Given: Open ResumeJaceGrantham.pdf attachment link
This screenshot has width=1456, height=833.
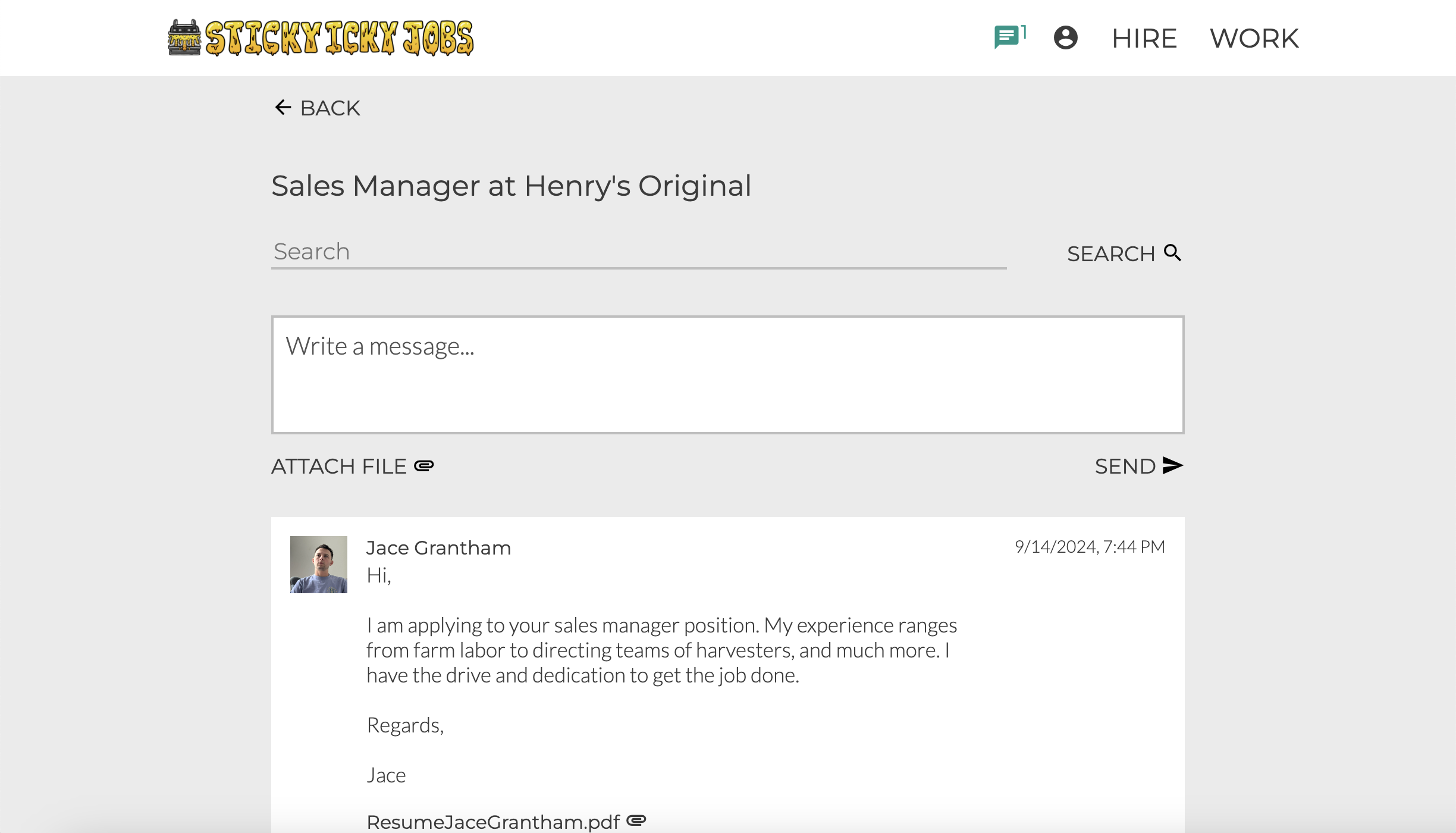Looking at the screenshot, I should (493, 822).
